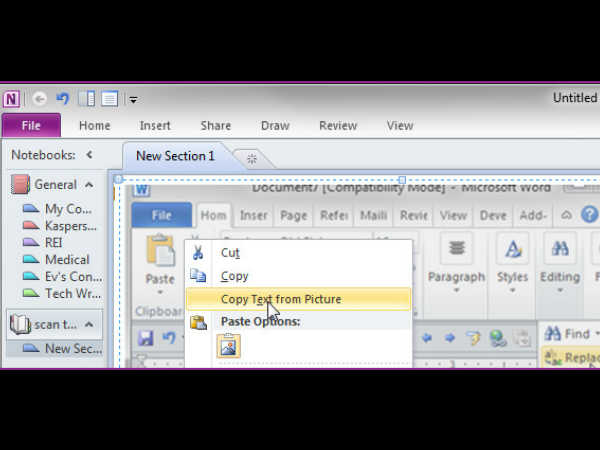Select the New Section 1 tab
Viewport: 600px width, 450px height.
[x=175, y=156]
